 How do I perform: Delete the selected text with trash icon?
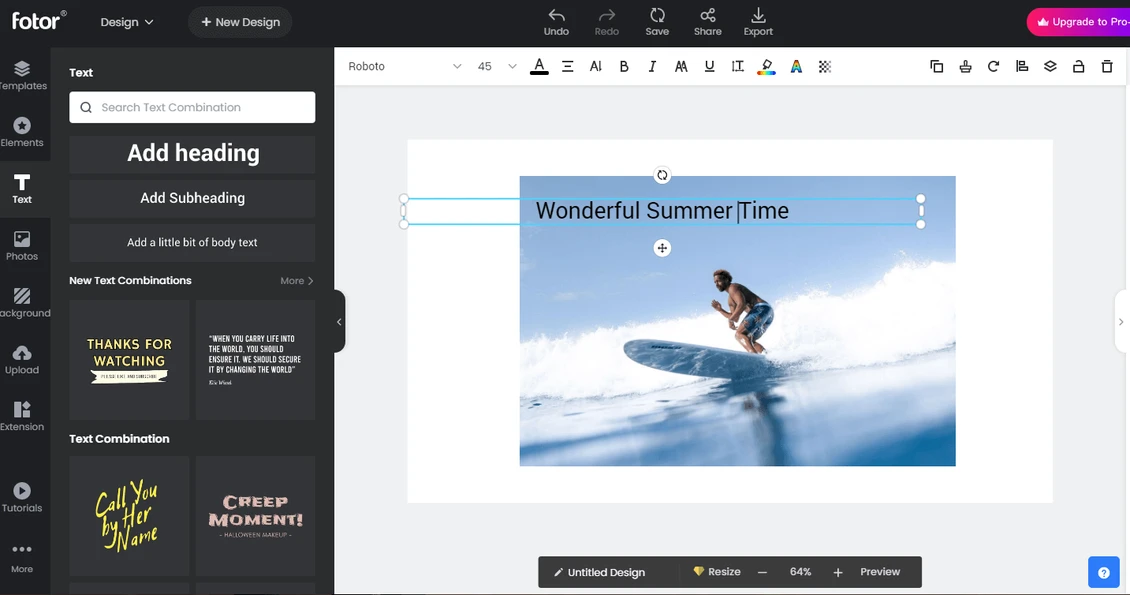pyautogui.click(x=1106, y=67)
